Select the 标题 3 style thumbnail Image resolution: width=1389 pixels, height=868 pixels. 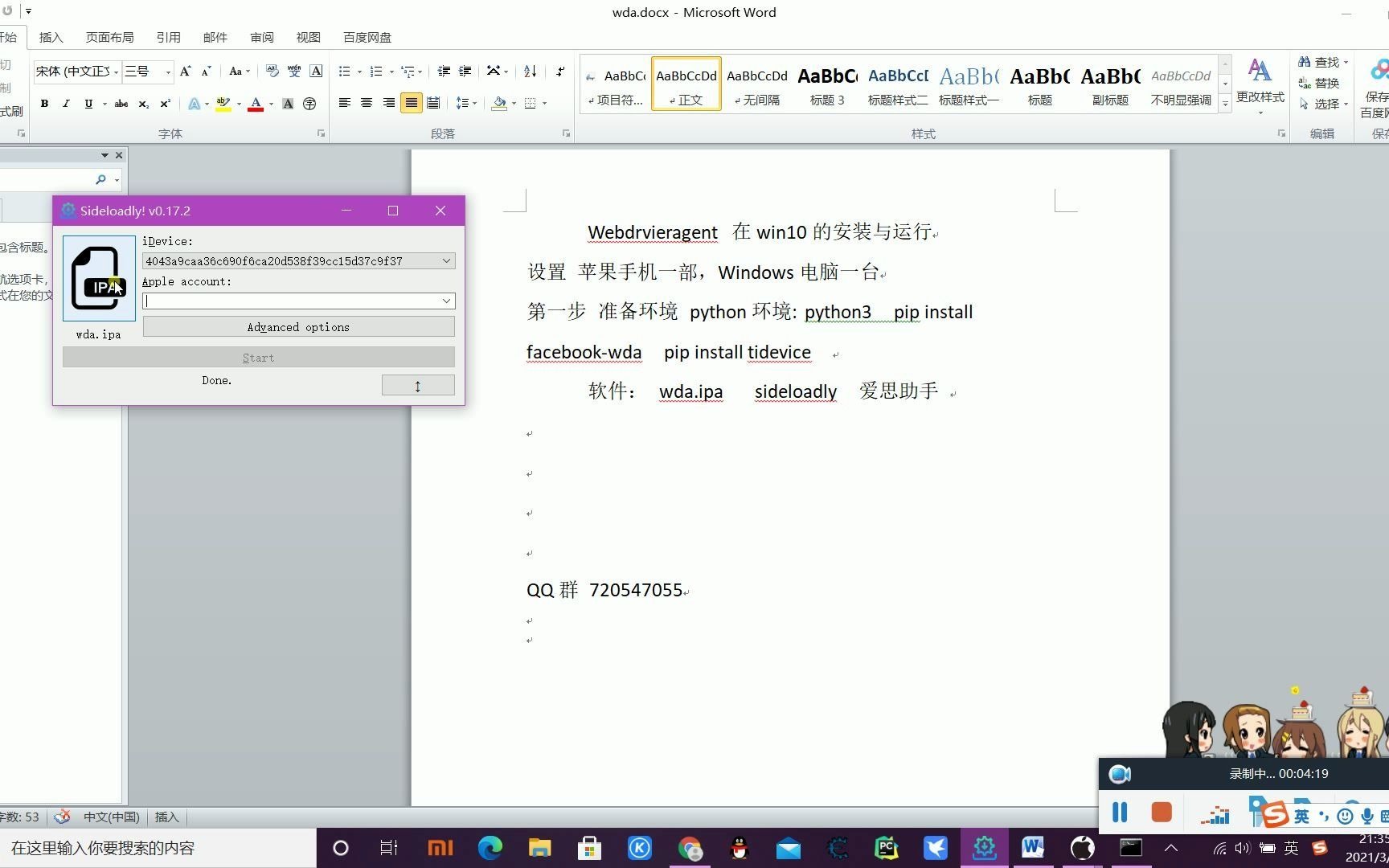click(827, 85)
